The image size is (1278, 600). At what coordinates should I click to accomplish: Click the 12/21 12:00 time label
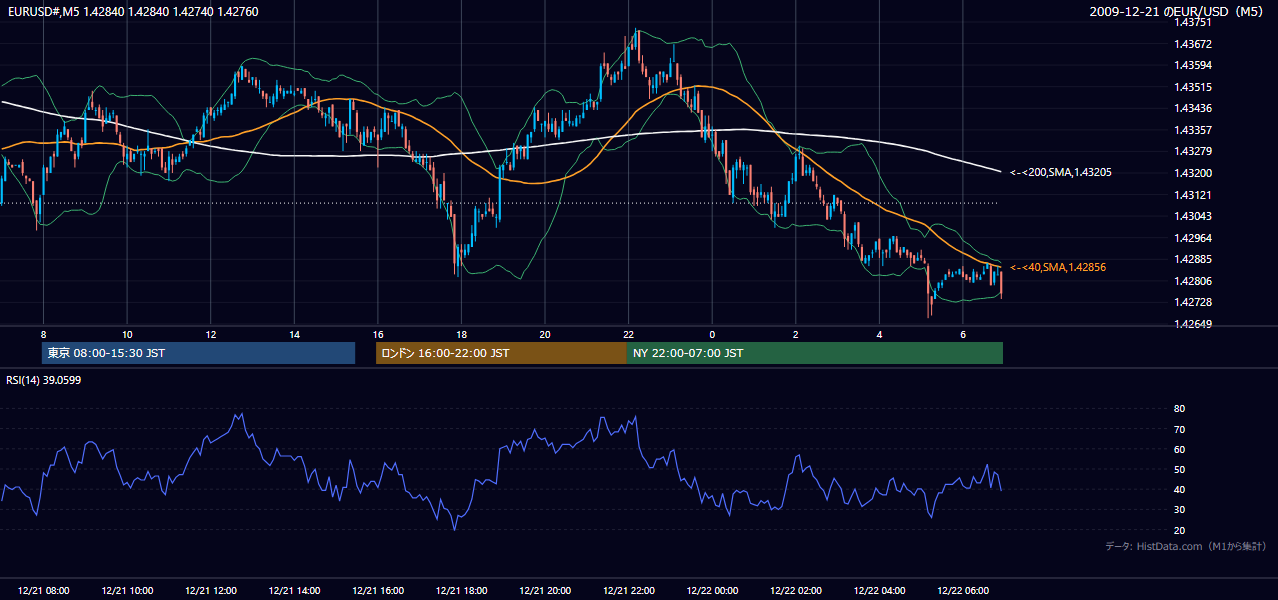click(x=210, y=591)
